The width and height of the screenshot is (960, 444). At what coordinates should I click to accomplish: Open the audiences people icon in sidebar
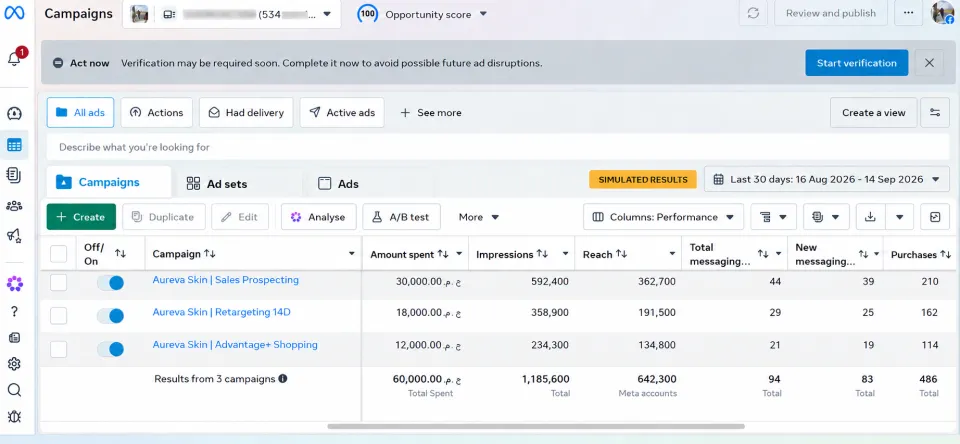(14, 206)
